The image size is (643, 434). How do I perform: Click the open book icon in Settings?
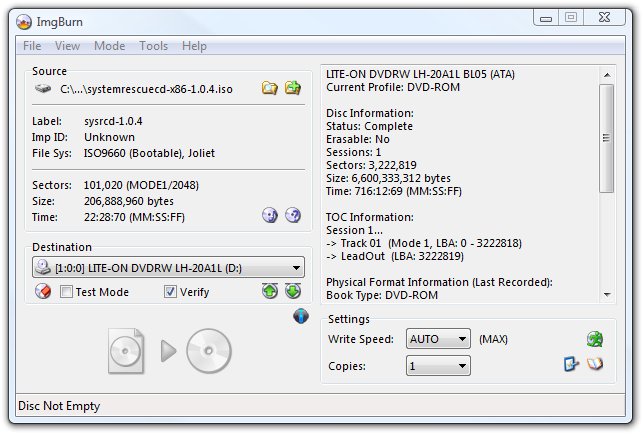coord(595,364)
